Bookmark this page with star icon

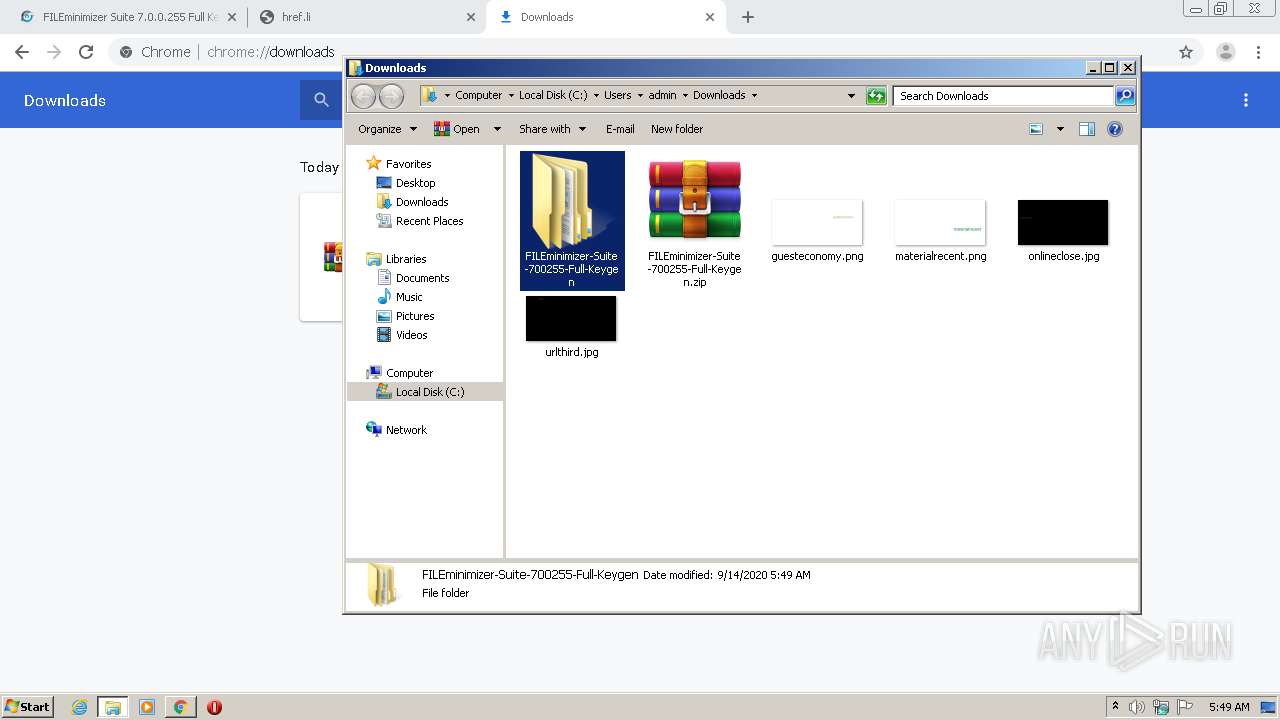(1186, 52)
